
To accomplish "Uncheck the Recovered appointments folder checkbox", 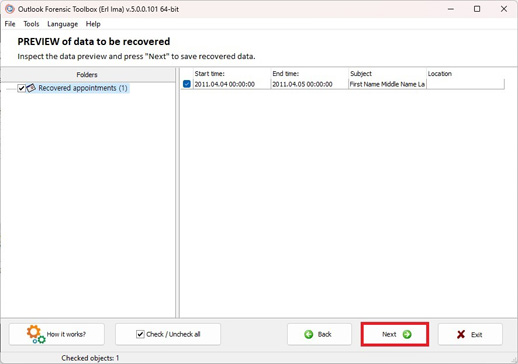I will tap(21, 88).
